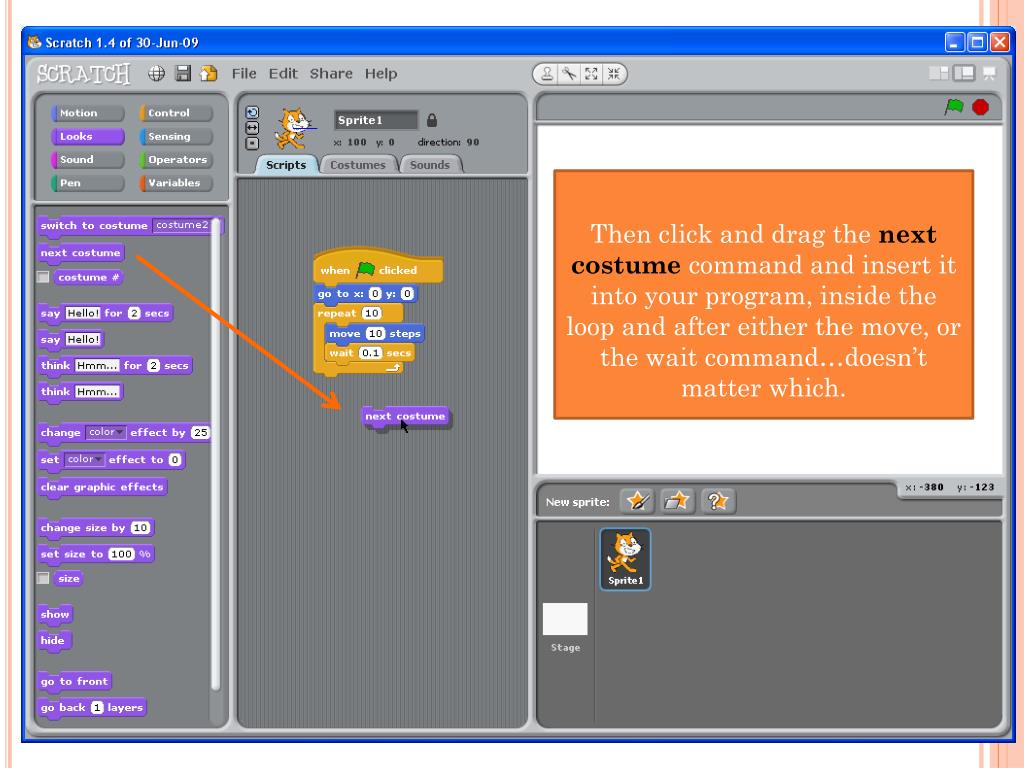Click the green flag to start scripts
1024x768 pixels.
[954, 106]
